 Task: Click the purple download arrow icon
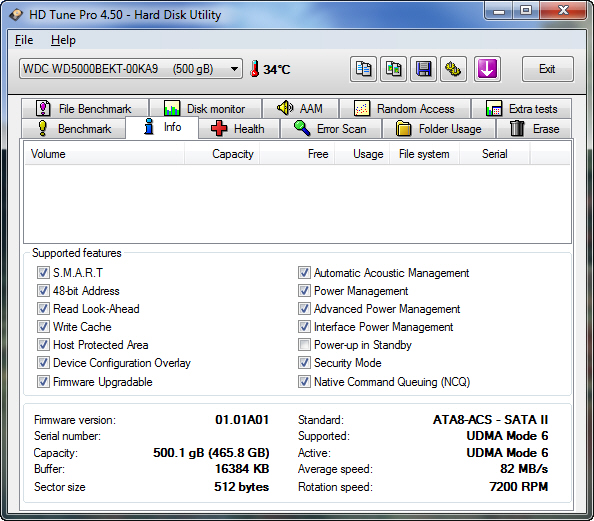[487, 69]
